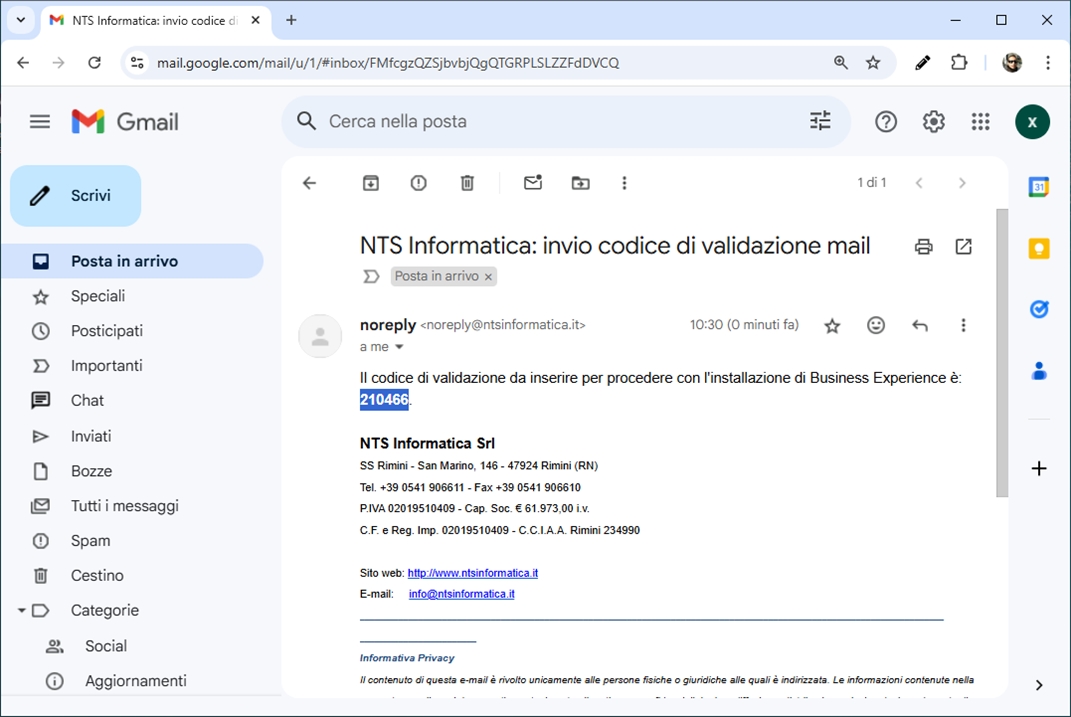
Task: Click the Gmail logo
Action: (125, 122)
